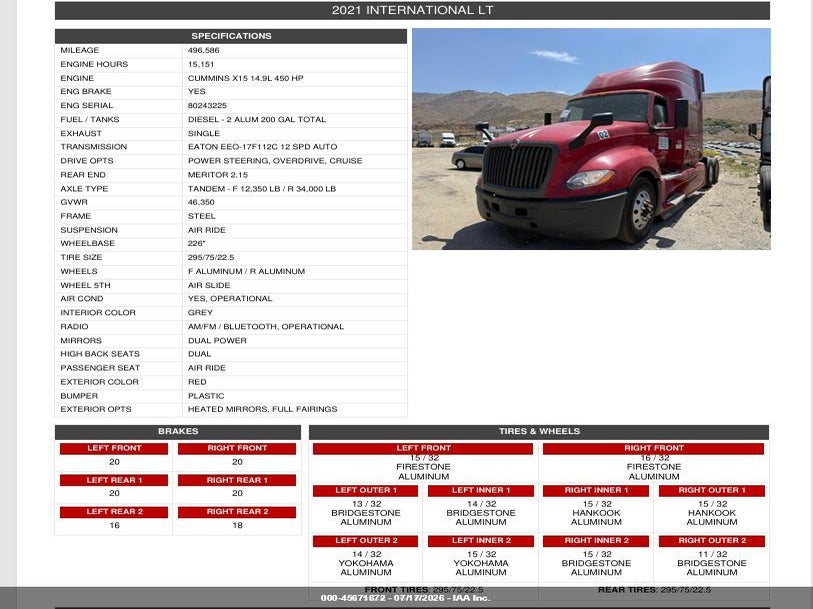Select the RIGHT FRONT tire header
Viewport: 813px width, 609px height.
coord(653,448)
